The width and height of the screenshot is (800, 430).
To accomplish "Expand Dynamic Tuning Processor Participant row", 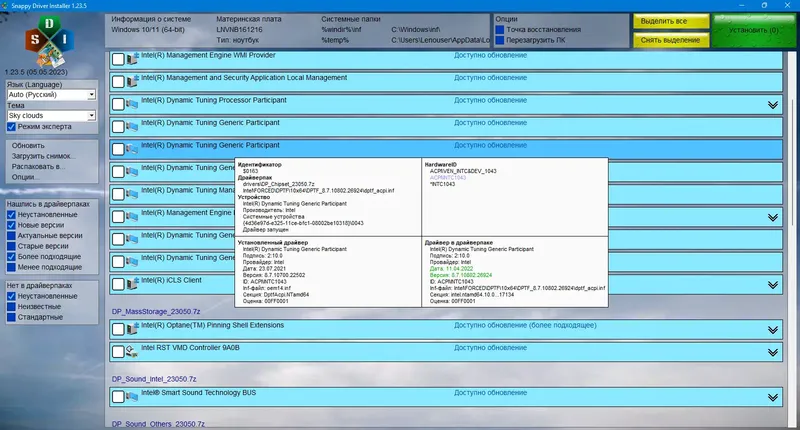I will coord(773,105).
